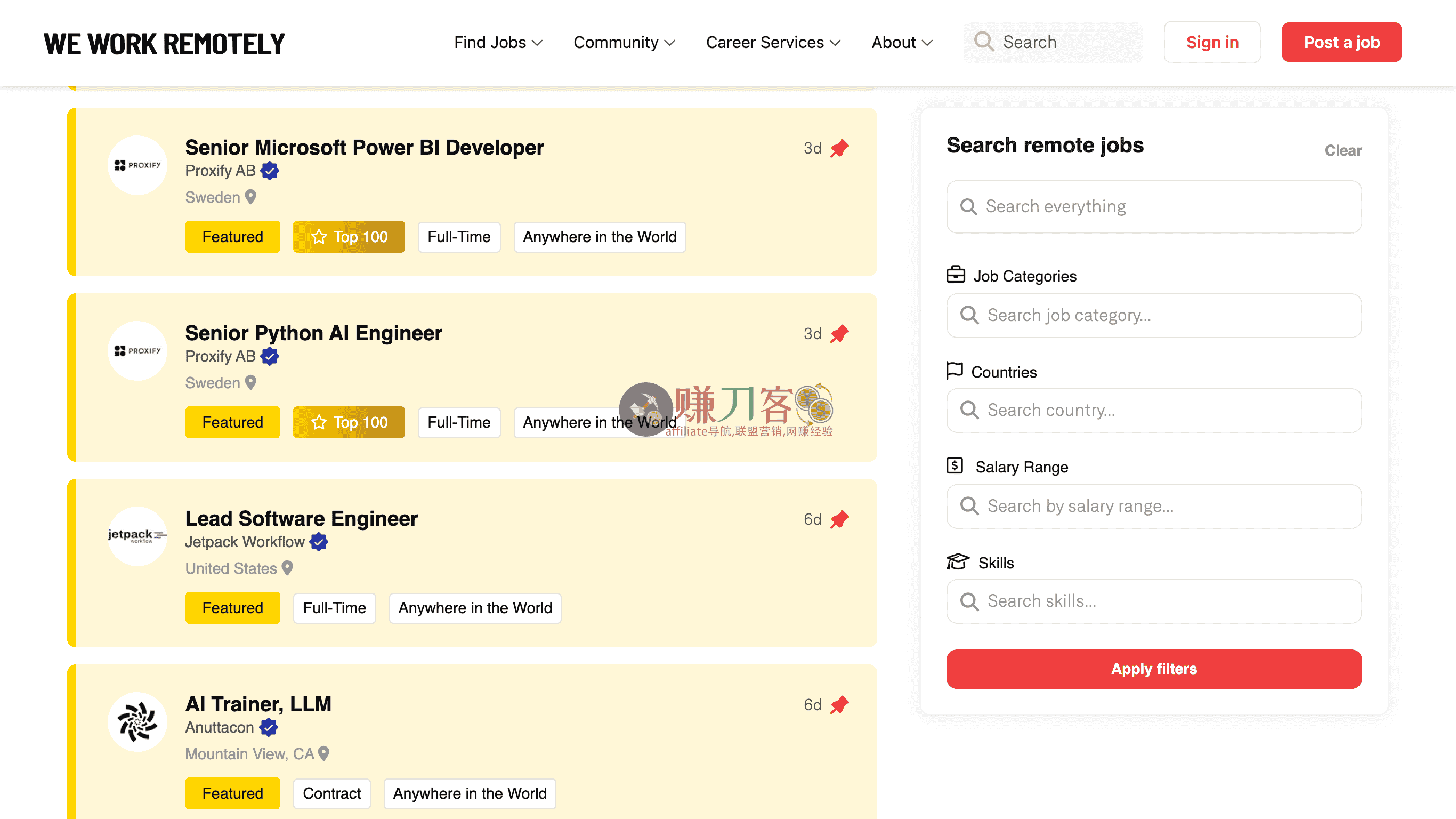The width and height of the screenshot is (1456, 819).
Task: Click verified badge beside Anuttacon
Action: pos(269,727)
